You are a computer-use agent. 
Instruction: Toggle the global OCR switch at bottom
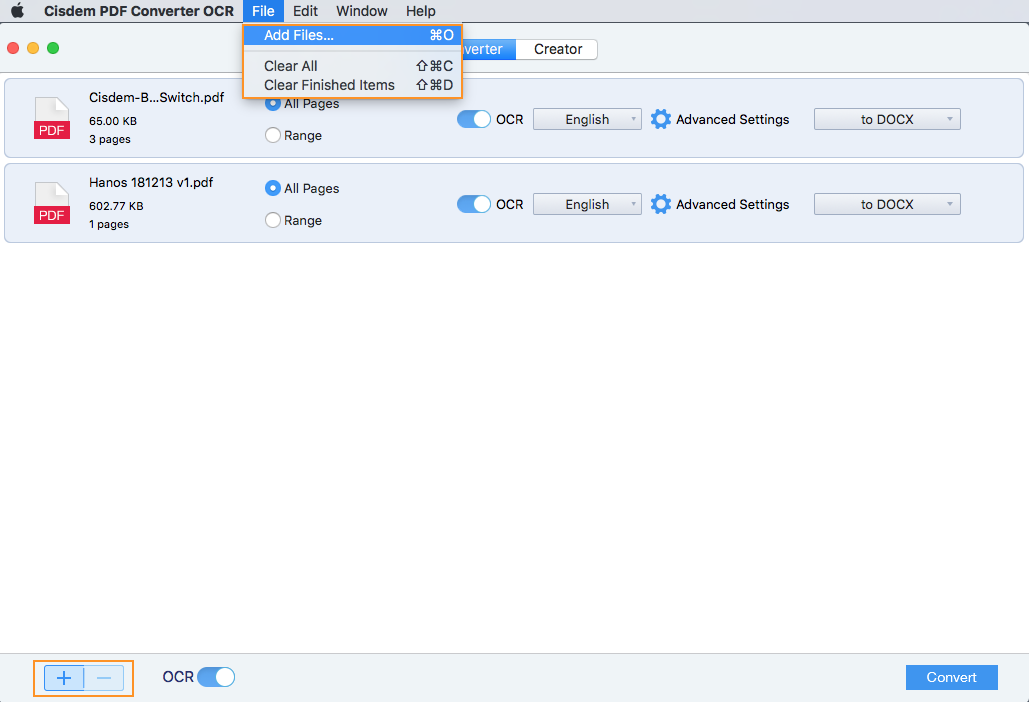click(216, 677)
